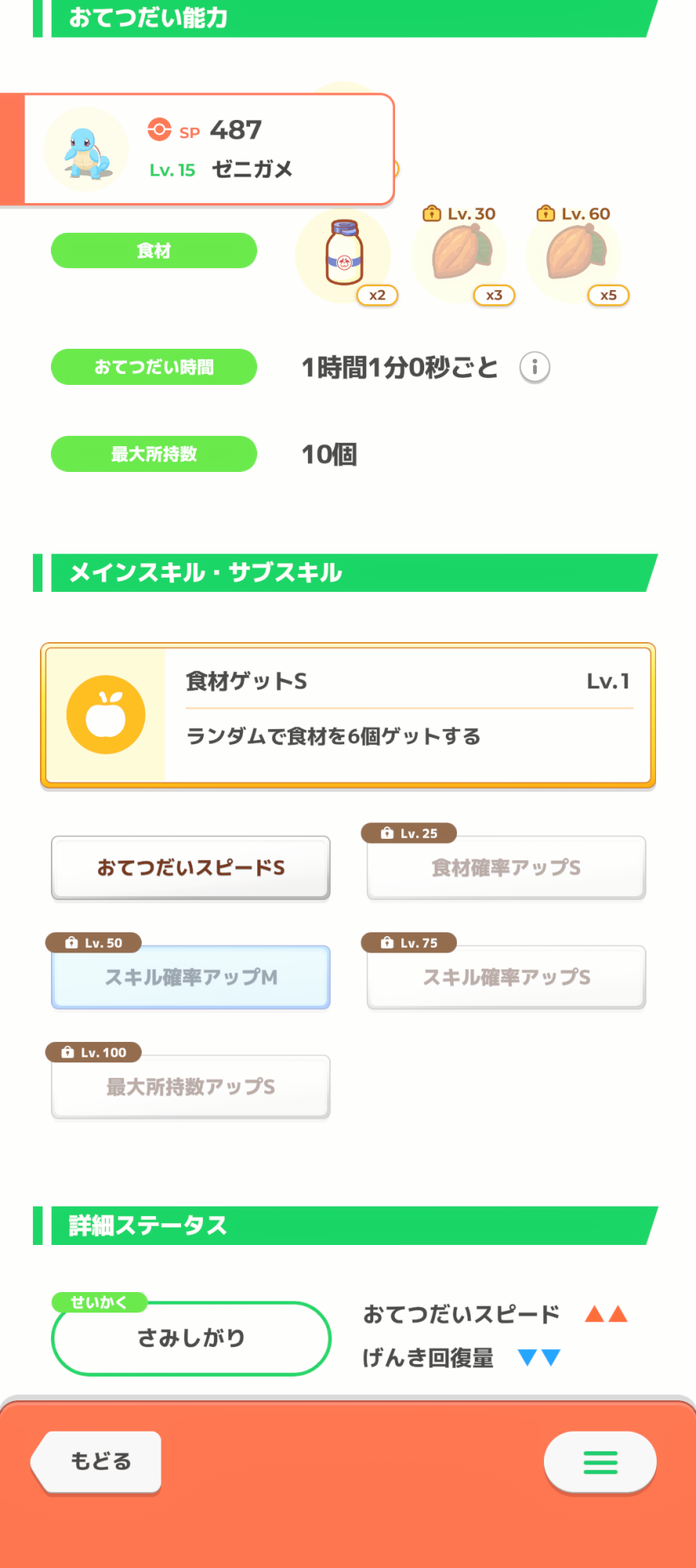The image size is (696, 1568).
Task: Tap the Poké Ball SP icon
Action: [x=159, y=129]
